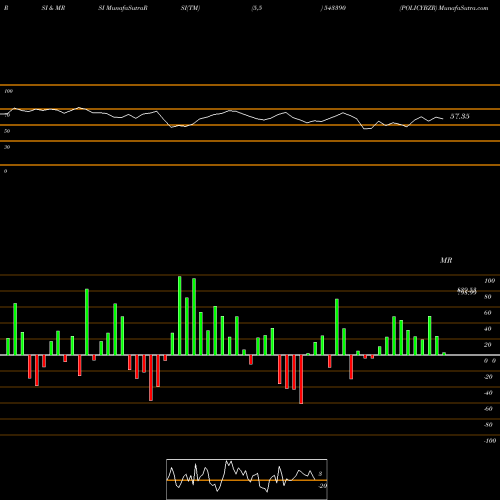Open the mini overview chart thumbnail
This screenshot has height=500, width=500.
(x=247, y=479)
